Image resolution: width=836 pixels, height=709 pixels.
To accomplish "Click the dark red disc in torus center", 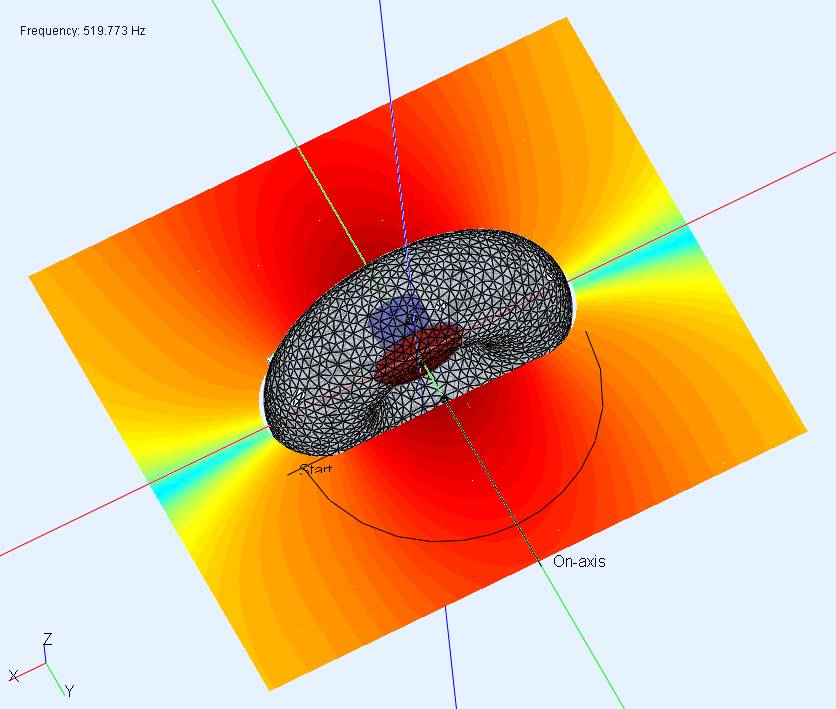I will [419, 354].
